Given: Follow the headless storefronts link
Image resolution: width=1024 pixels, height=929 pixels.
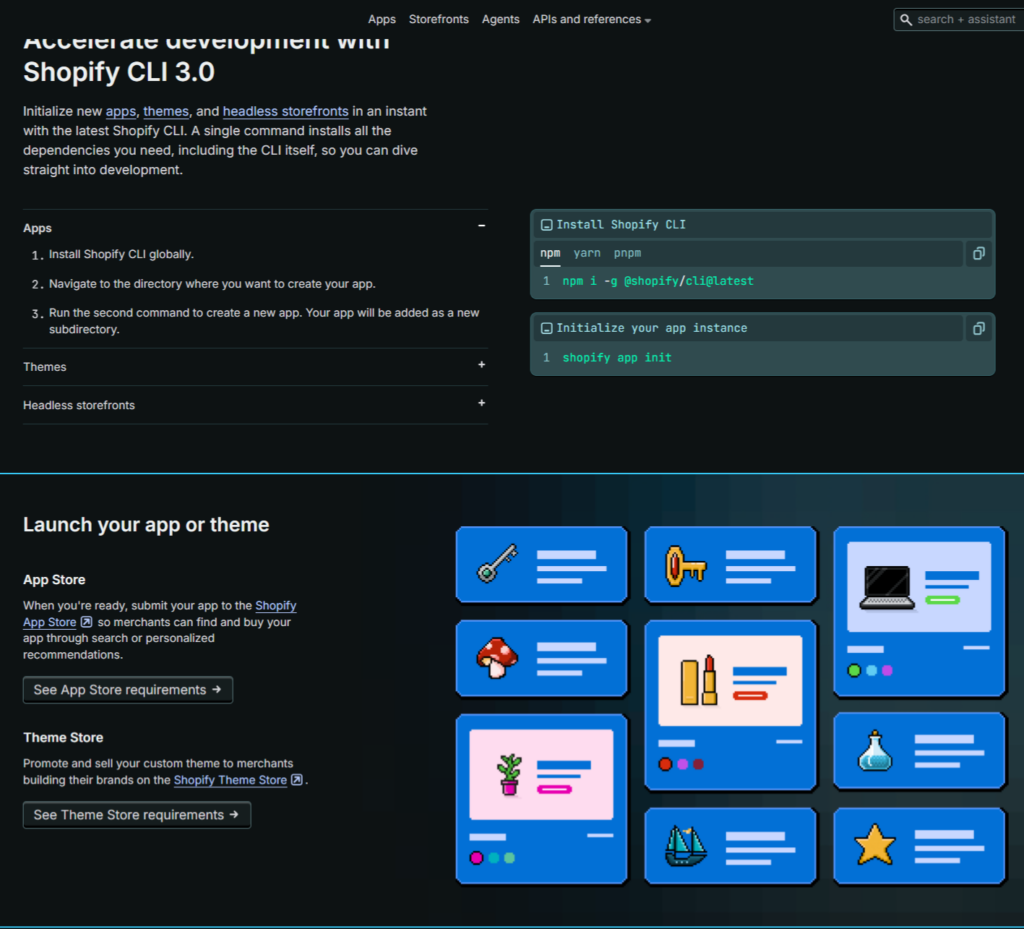Looking at the screenshot, I should pos(285,112).
